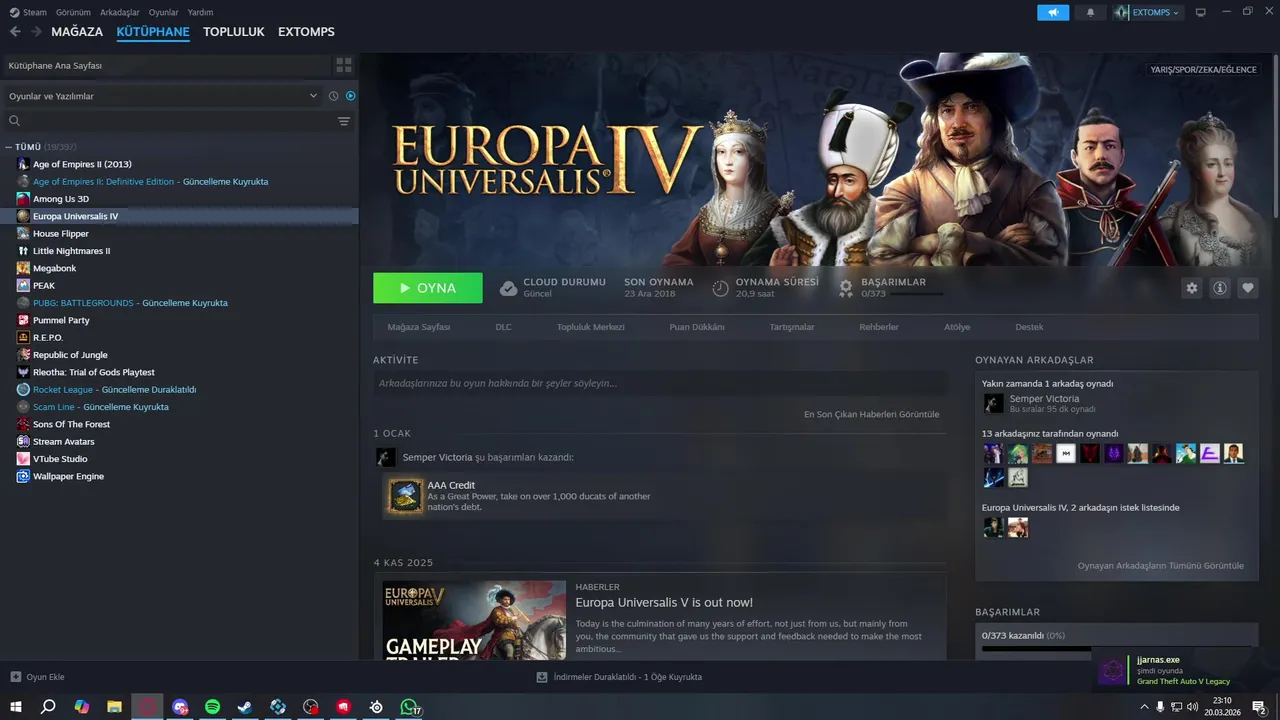Viewport: 1280px width, 720px height.
Task: Go back with the left arrow
Action: 15,32
